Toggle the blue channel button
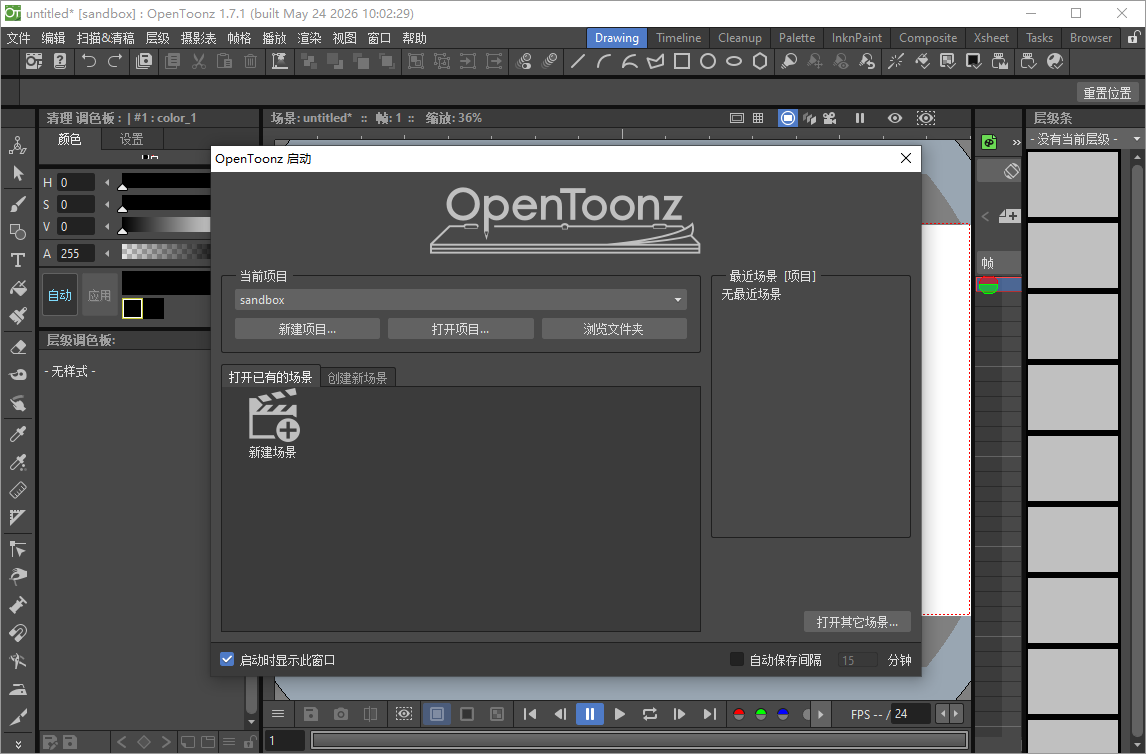 tap(783, 714)
